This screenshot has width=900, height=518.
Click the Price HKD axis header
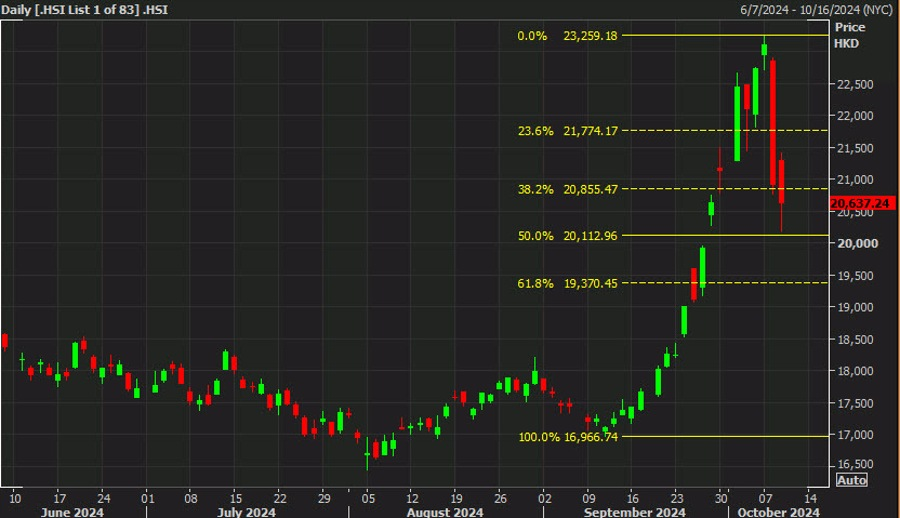[x=849, y=35]
